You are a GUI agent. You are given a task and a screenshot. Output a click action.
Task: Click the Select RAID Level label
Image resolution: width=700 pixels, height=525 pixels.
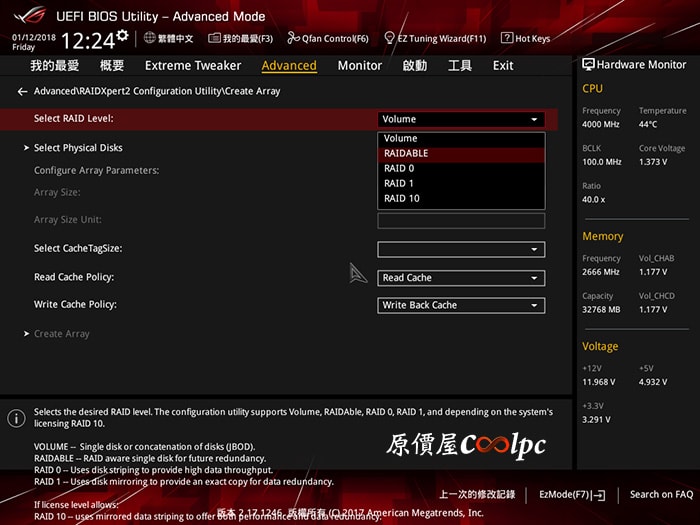pyautogui.click(x=74, y=118)
